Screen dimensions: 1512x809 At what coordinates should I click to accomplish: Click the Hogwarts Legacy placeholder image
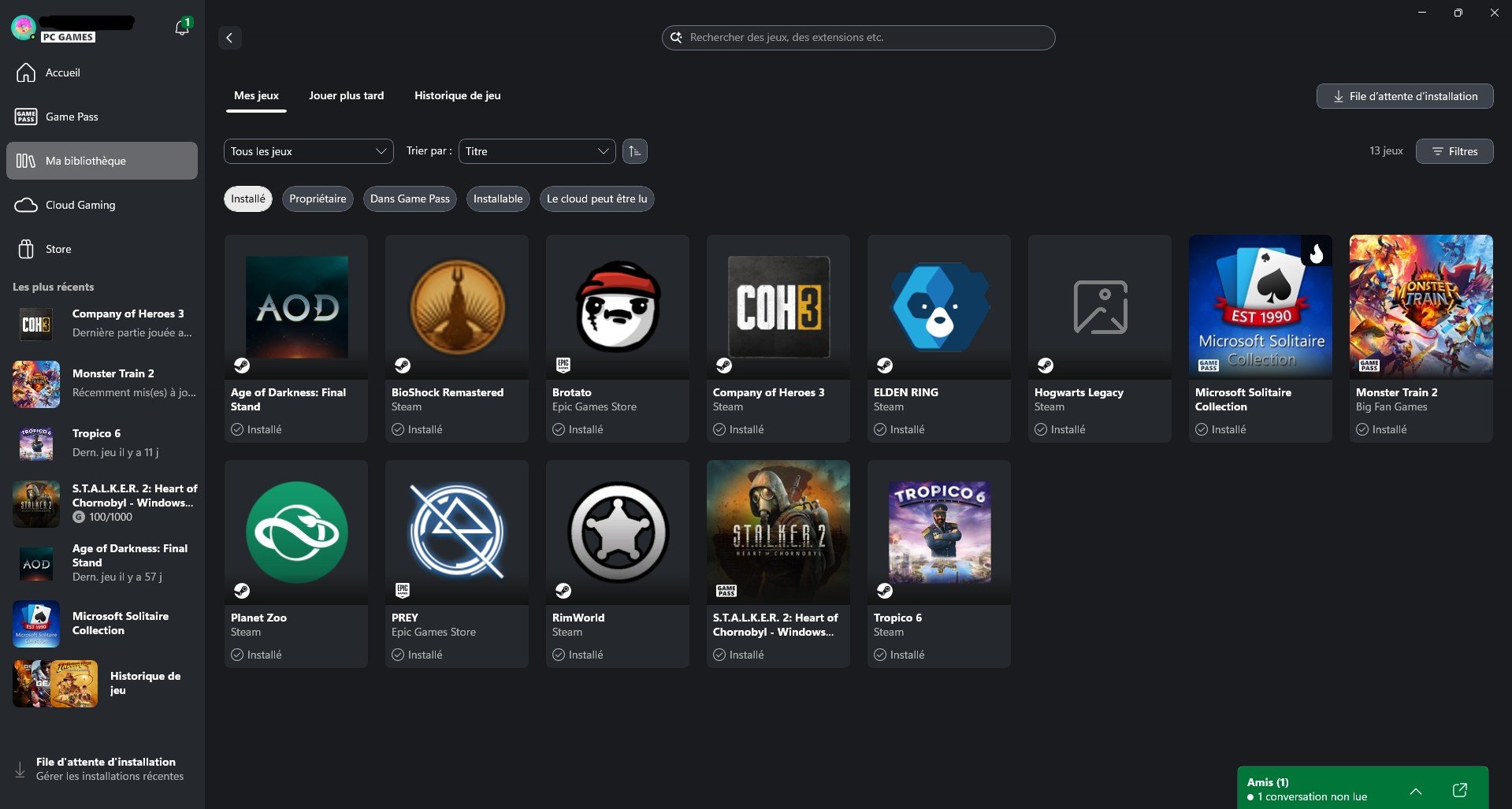tap(1100, 307)
